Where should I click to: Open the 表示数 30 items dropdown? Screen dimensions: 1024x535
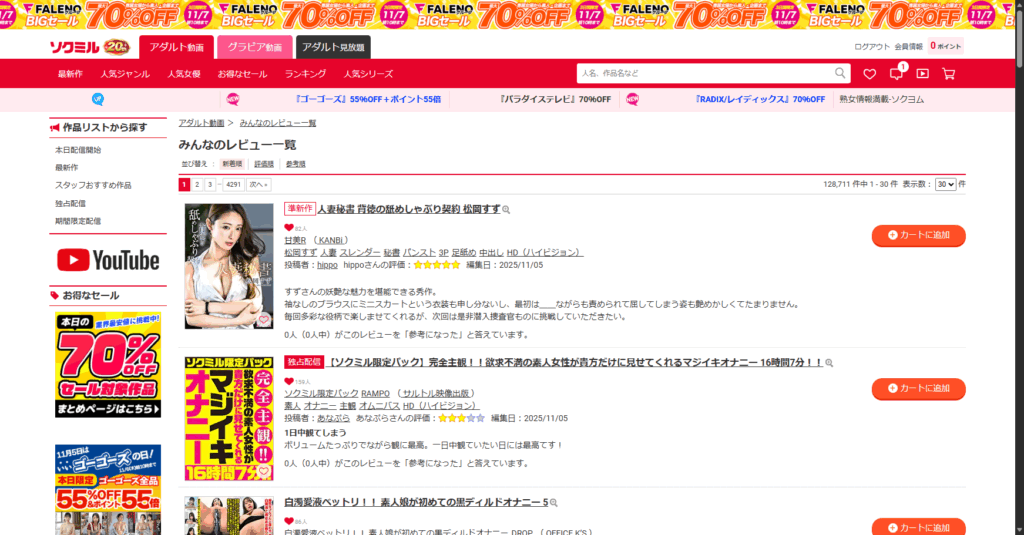[945, 185]
